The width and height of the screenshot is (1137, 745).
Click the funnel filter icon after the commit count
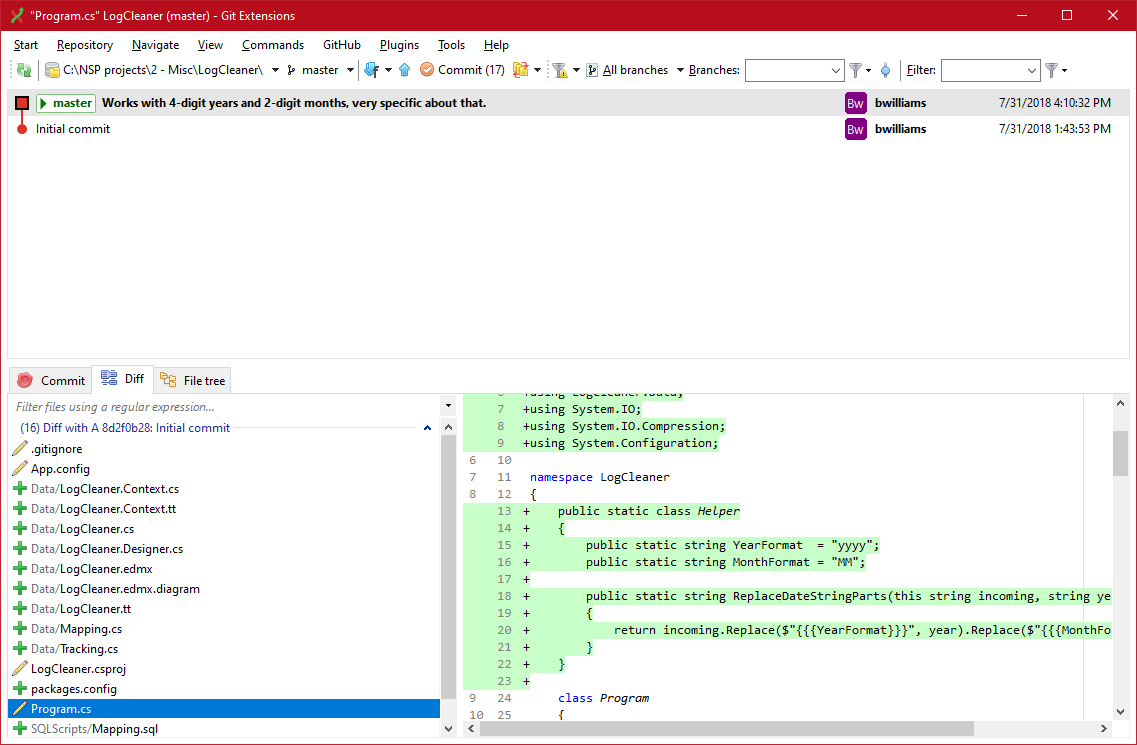click(x=562, y=70)
